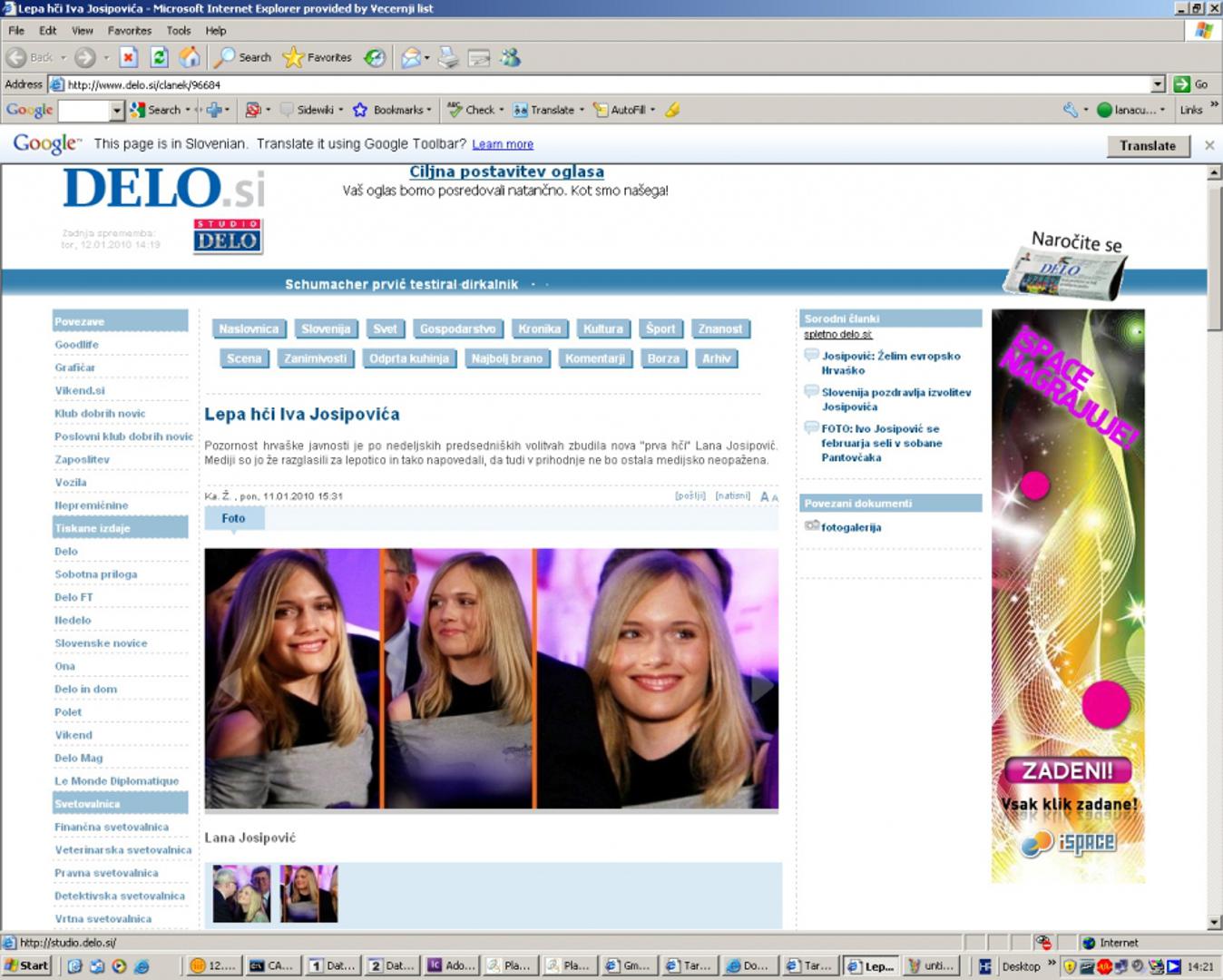This screenshot has height=980, width=1223.
Task: Click the Home icon in the toolbar
Action: [x=189, y=57]
